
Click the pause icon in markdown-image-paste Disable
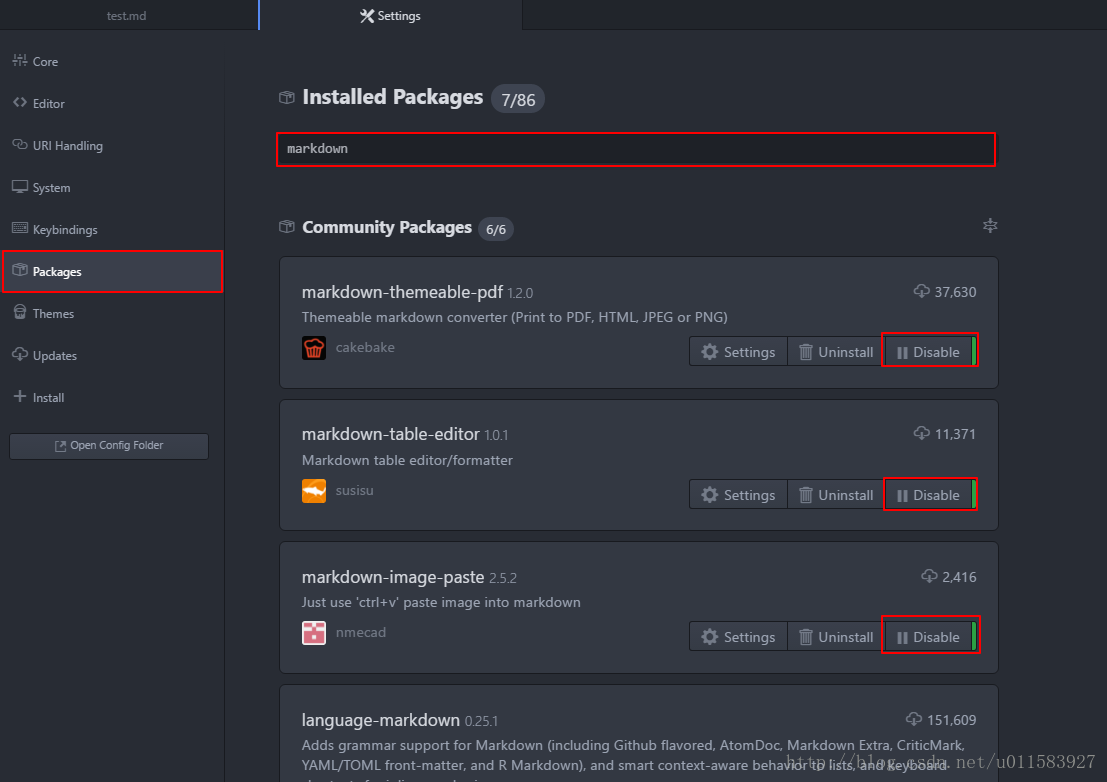(902, 638)
